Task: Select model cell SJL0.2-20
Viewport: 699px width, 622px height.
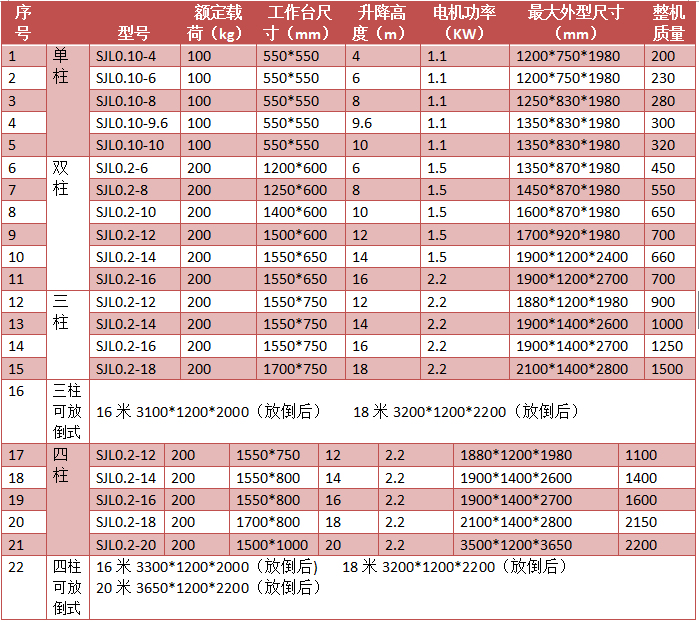Action: (x=126, y=545)
